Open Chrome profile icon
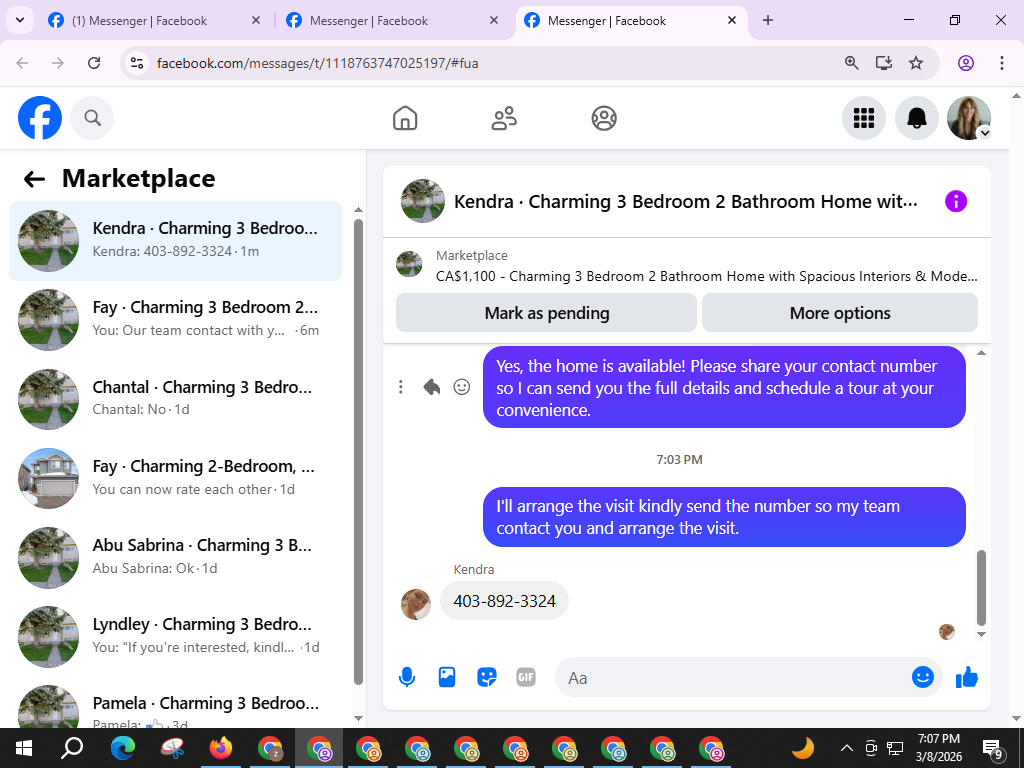This screenshot has width=1024, height=768. coord(966,63)
